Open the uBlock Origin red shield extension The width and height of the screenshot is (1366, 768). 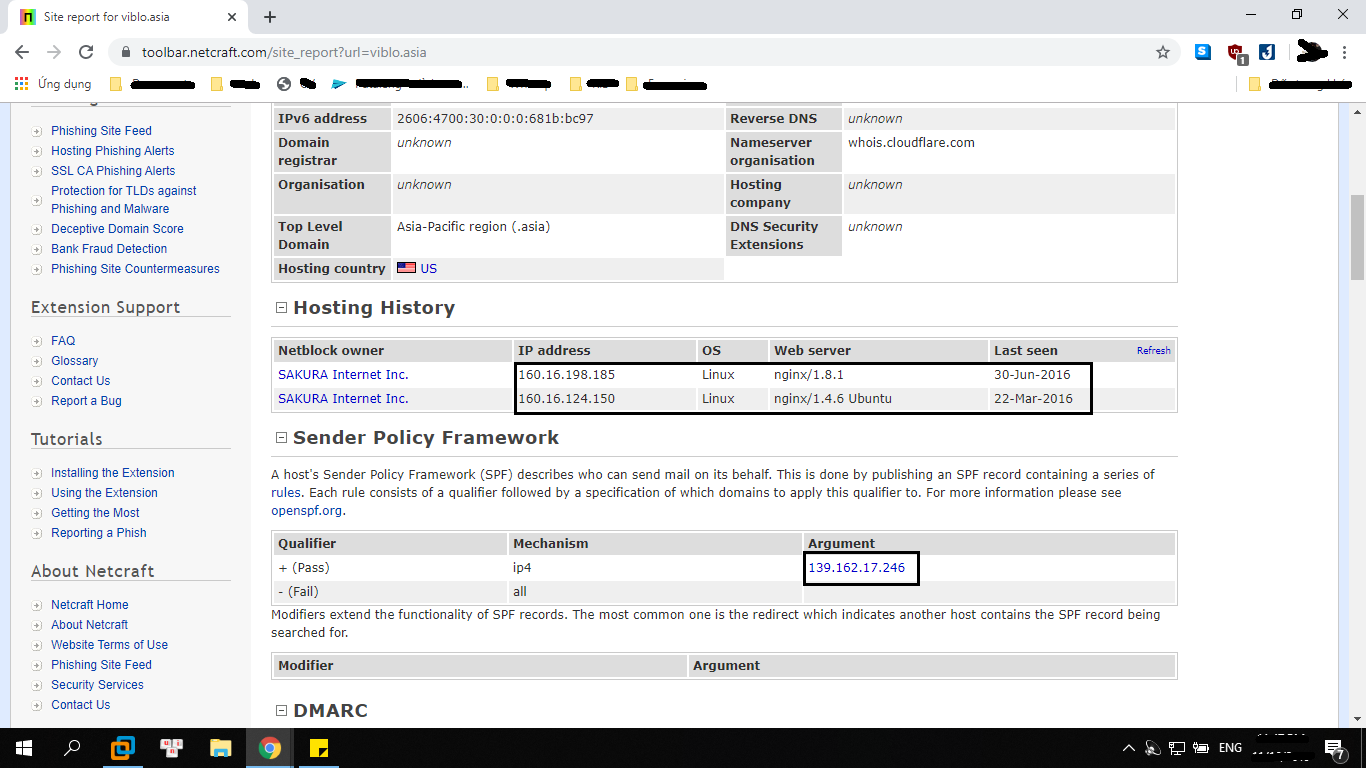(1236, 53)
